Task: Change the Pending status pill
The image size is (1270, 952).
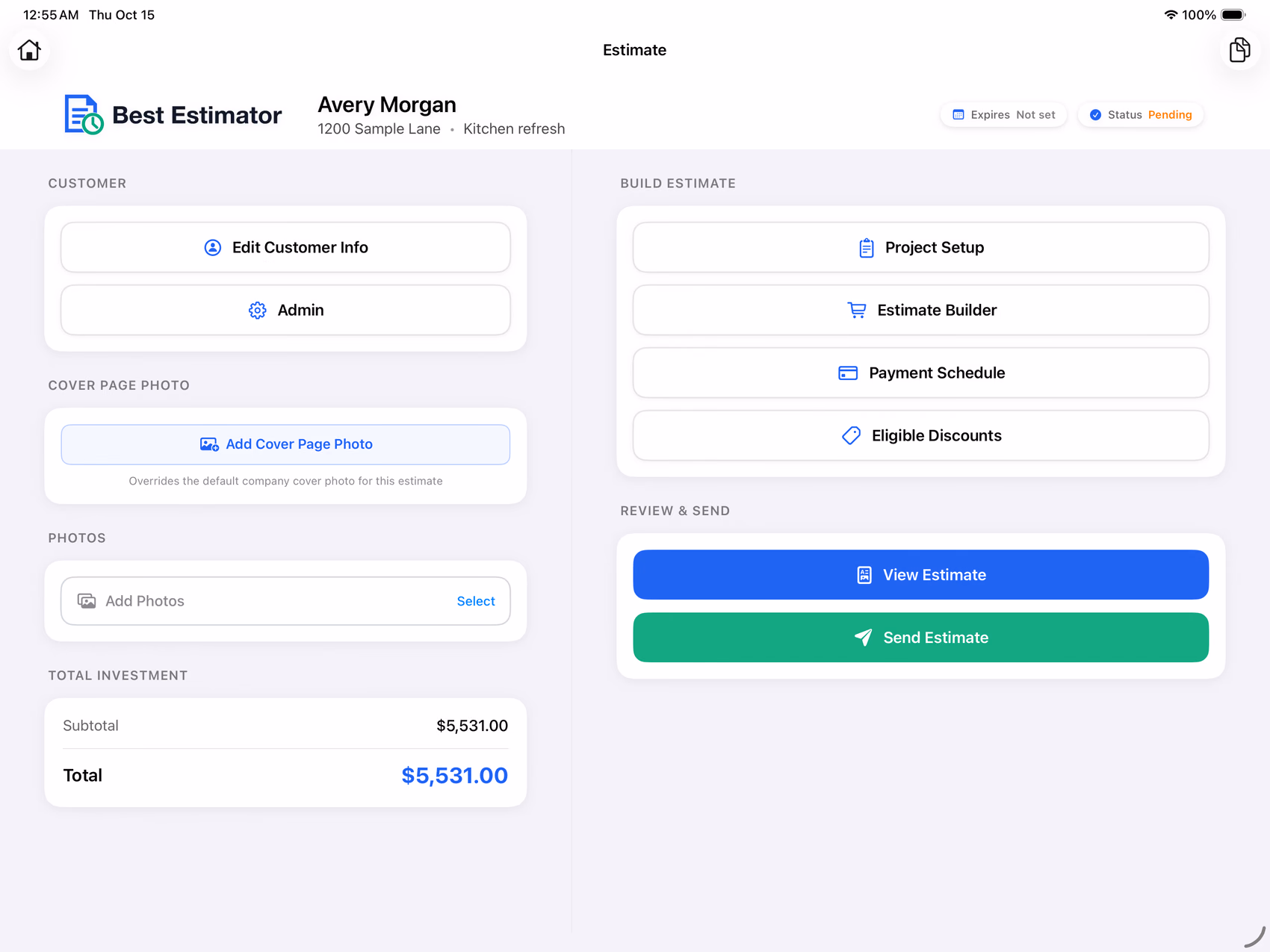Action: 1140,114
